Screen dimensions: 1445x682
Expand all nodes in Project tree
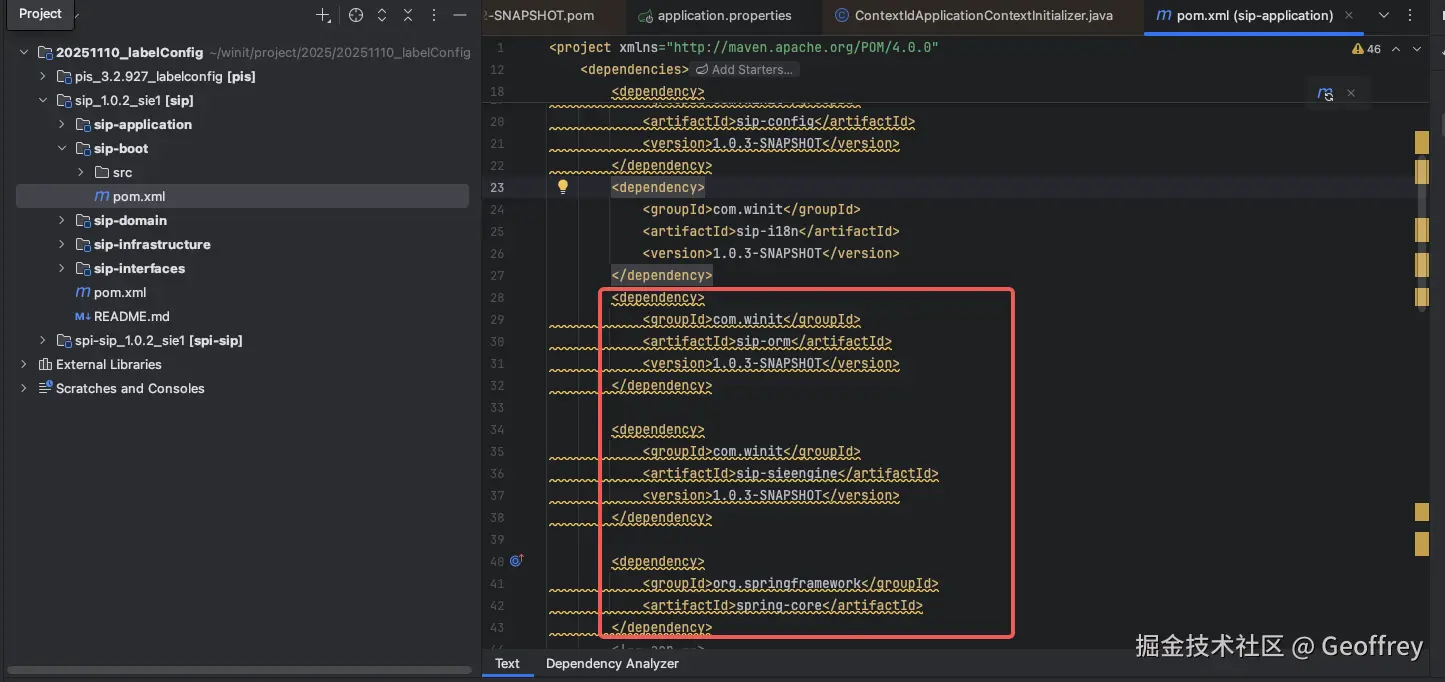382,15
